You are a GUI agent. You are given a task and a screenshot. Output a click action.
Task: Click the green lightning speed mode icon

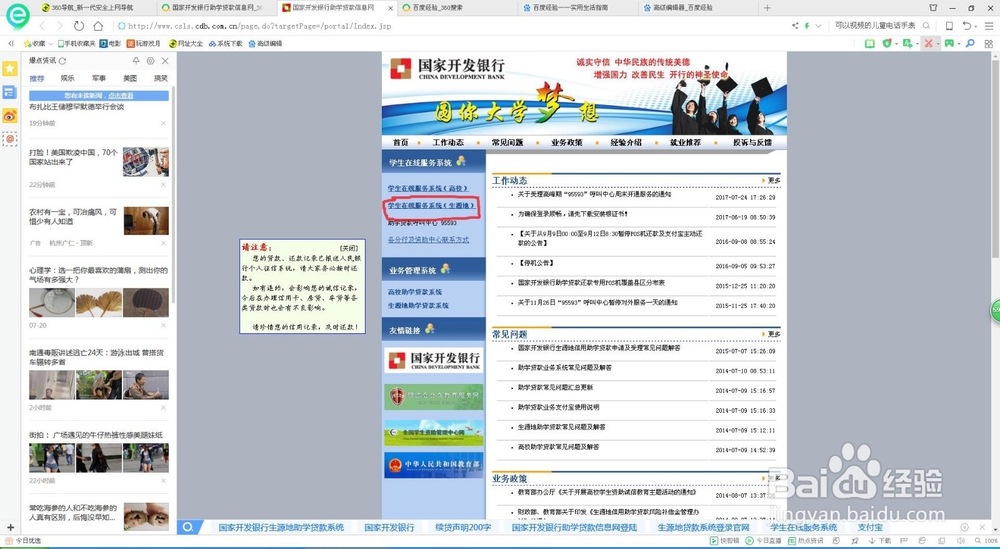point(807,26)
